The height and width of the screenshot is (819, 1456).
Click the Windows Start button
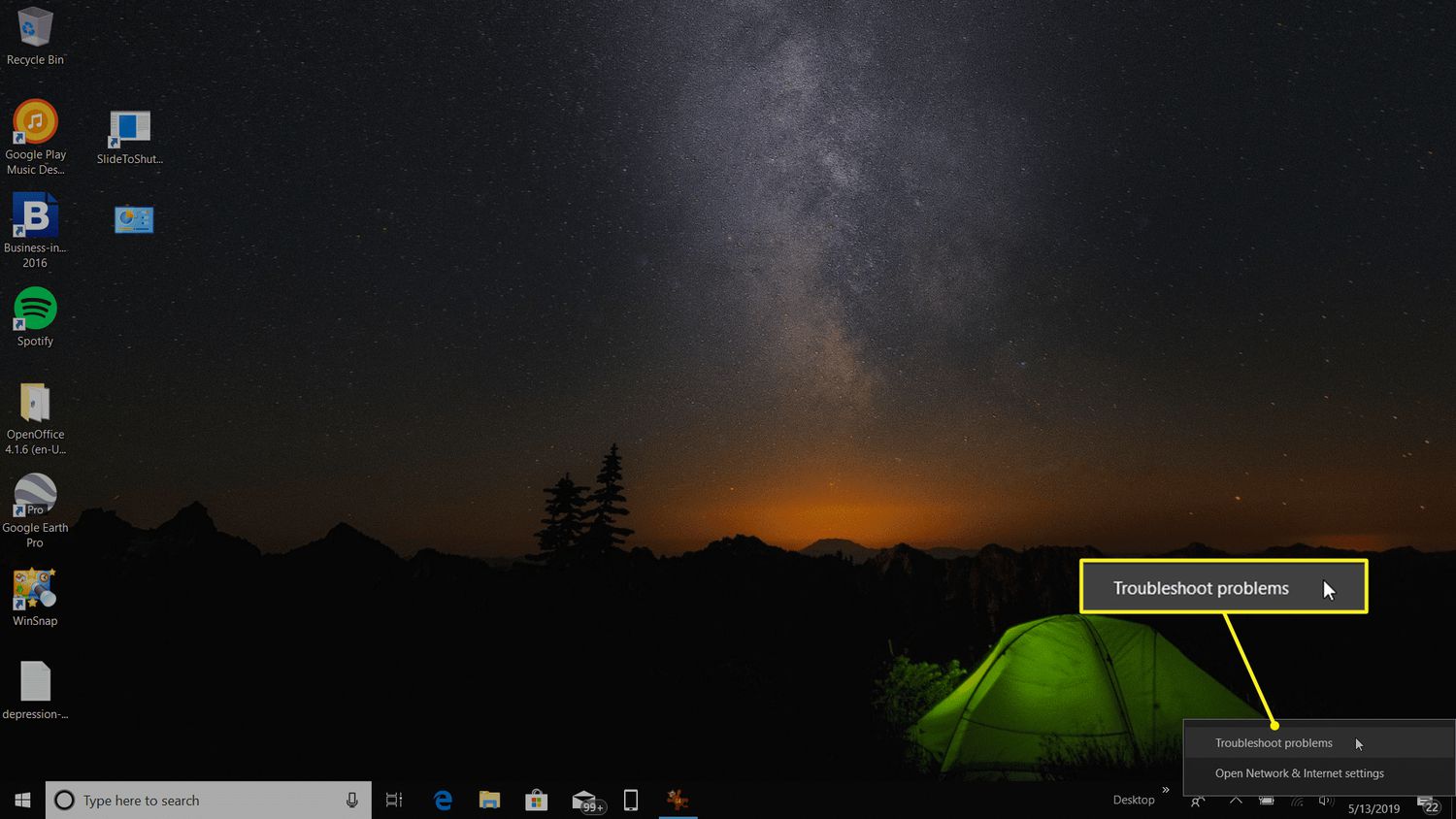pos(22,801)
